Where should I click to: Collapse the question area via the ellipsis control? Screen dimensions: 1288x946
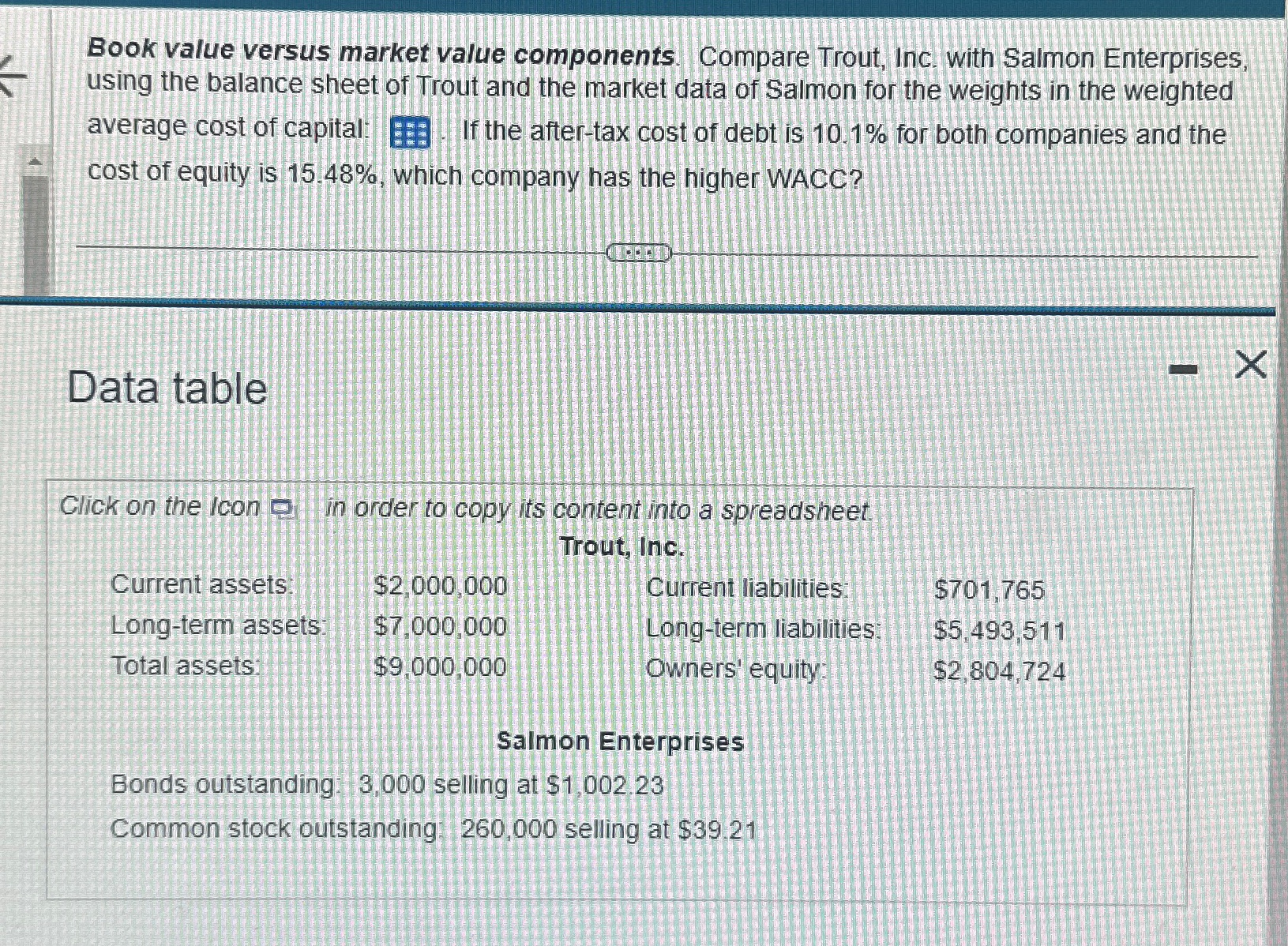coord(637,253)
